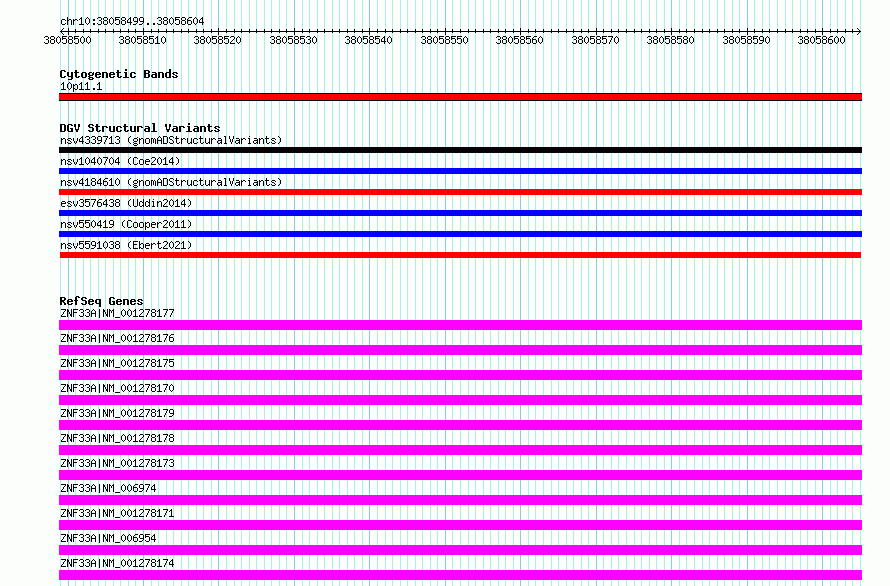Select the blue nsv1040704 variant bar
The height and width of the screenshot is (586, 890).
pos(460,171)
